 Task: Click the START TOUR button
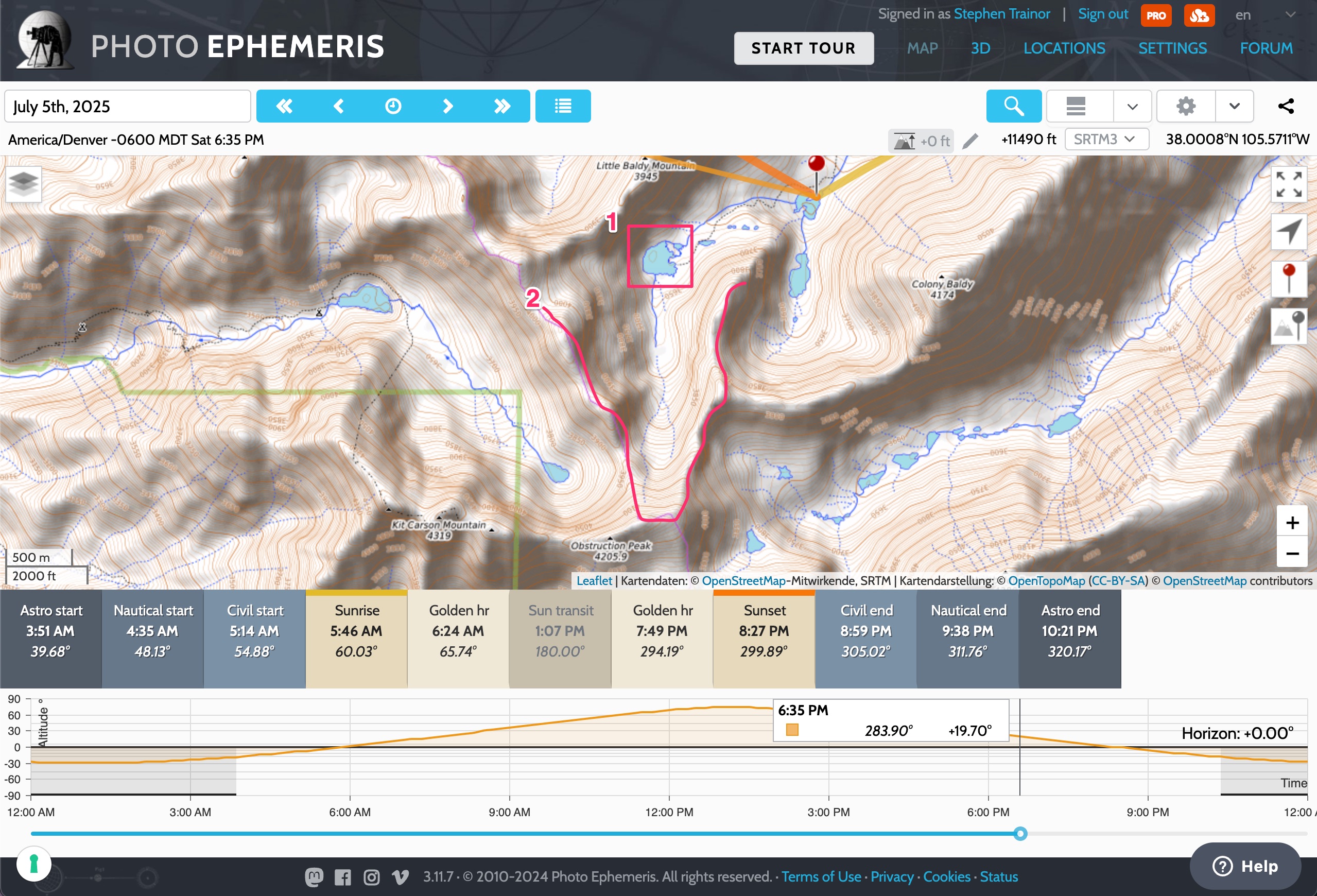[x=803, y=48]
